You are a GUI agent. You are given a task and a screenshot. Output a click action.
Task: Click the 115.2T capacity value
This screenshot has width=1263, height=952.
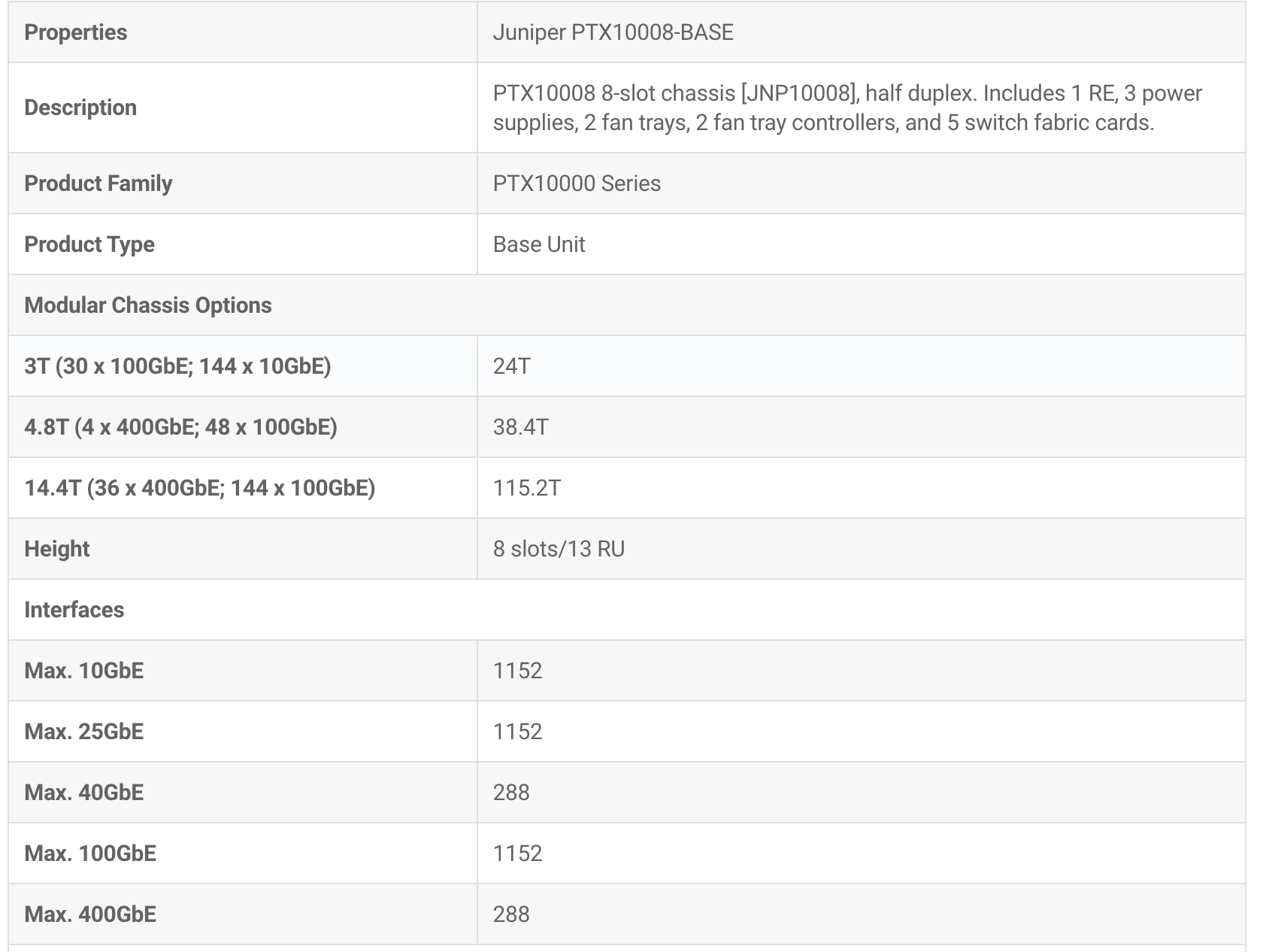tap(526, 488)
